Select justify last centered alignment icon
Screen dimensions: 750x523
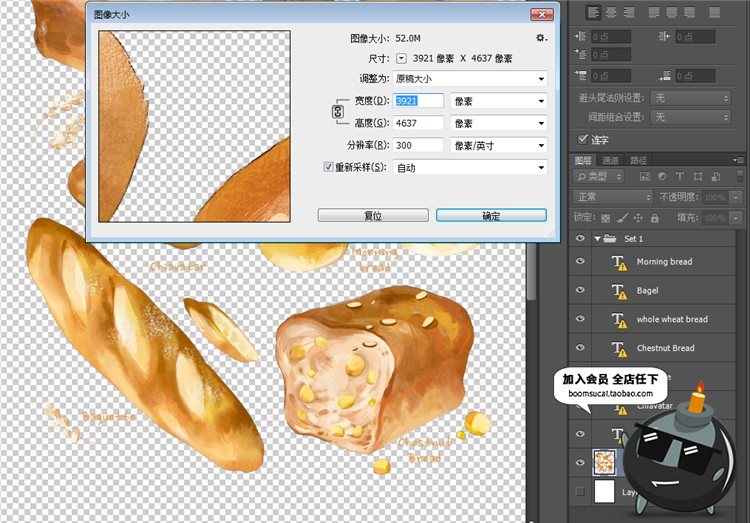click(672, 12)
